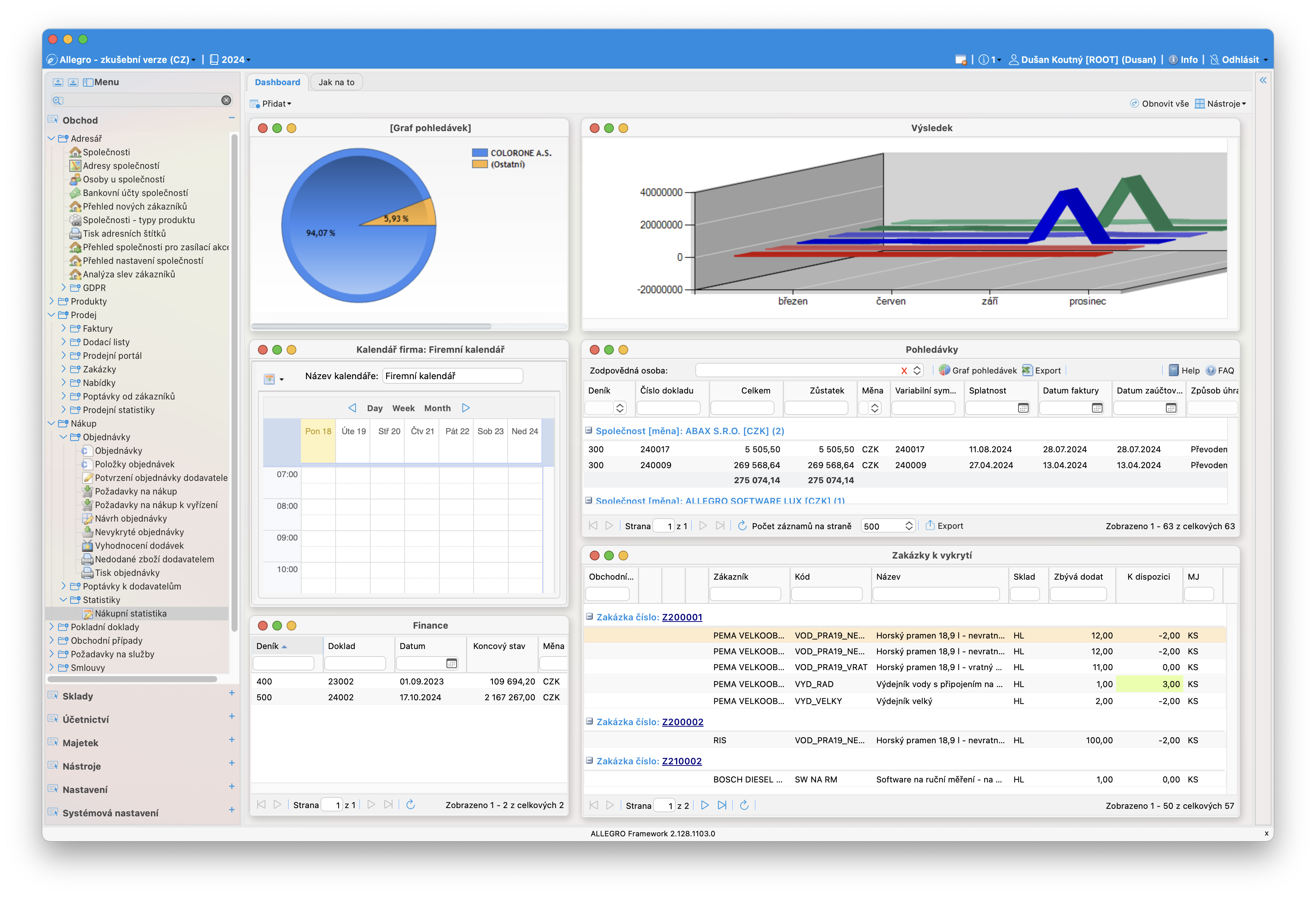Switch to the Jak na to tab

[336, 82]
